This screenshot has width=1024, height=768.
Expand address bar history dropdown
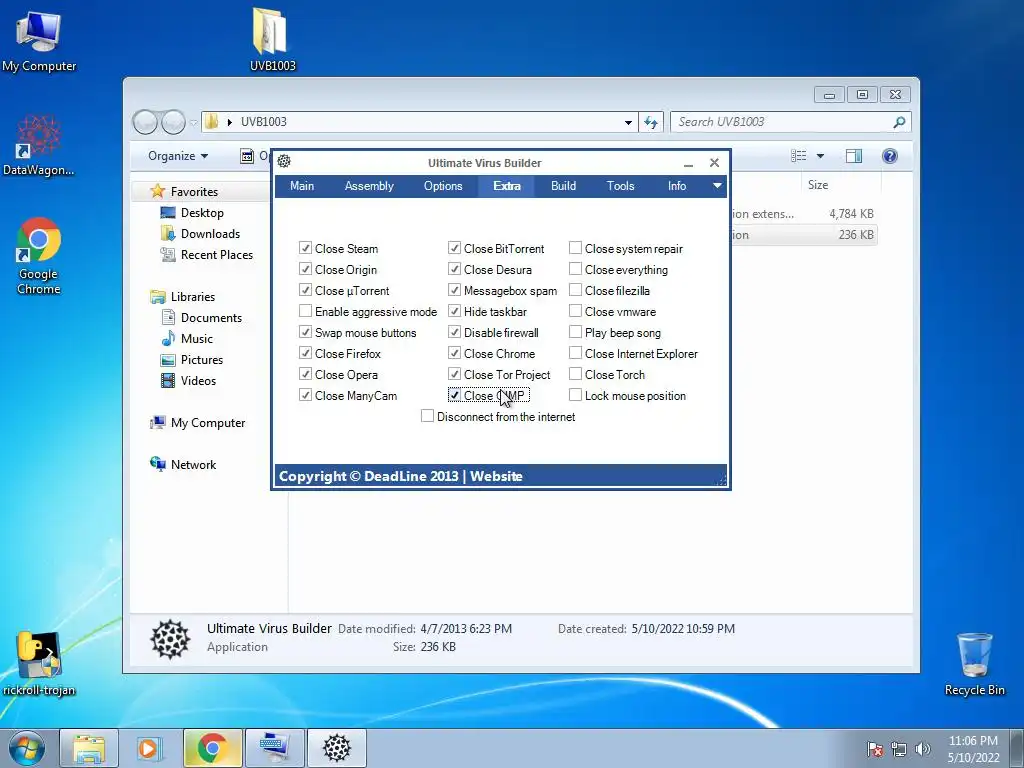tap(628, 122)
